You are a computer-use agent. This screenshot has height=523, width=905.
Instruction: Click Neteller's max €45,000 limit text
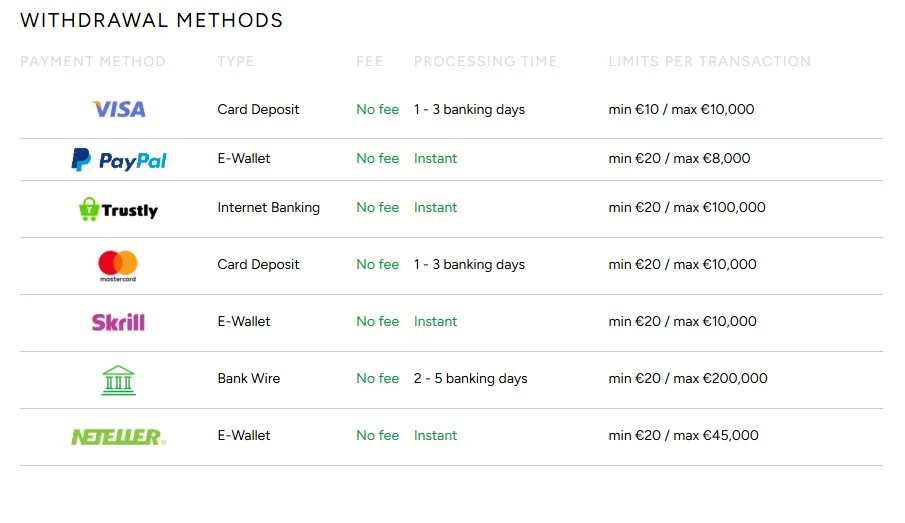pos(715,436)
